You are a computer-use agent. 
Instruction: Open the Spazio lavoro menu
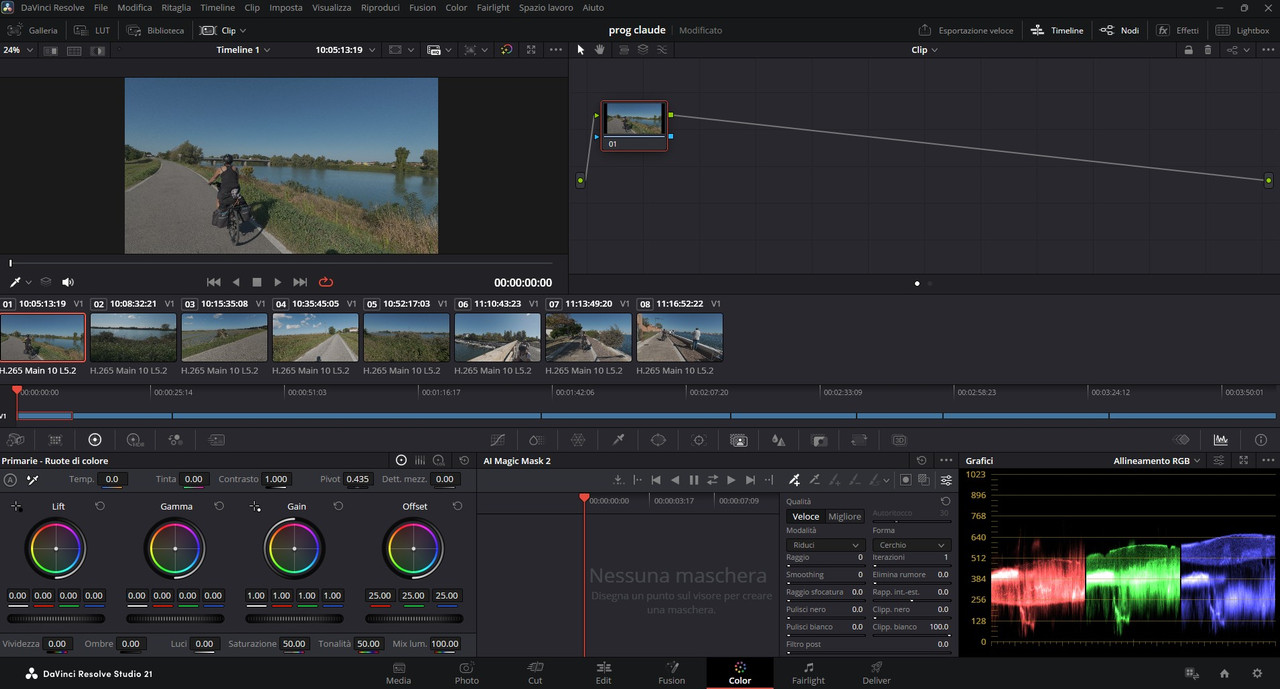coord(546,7)
